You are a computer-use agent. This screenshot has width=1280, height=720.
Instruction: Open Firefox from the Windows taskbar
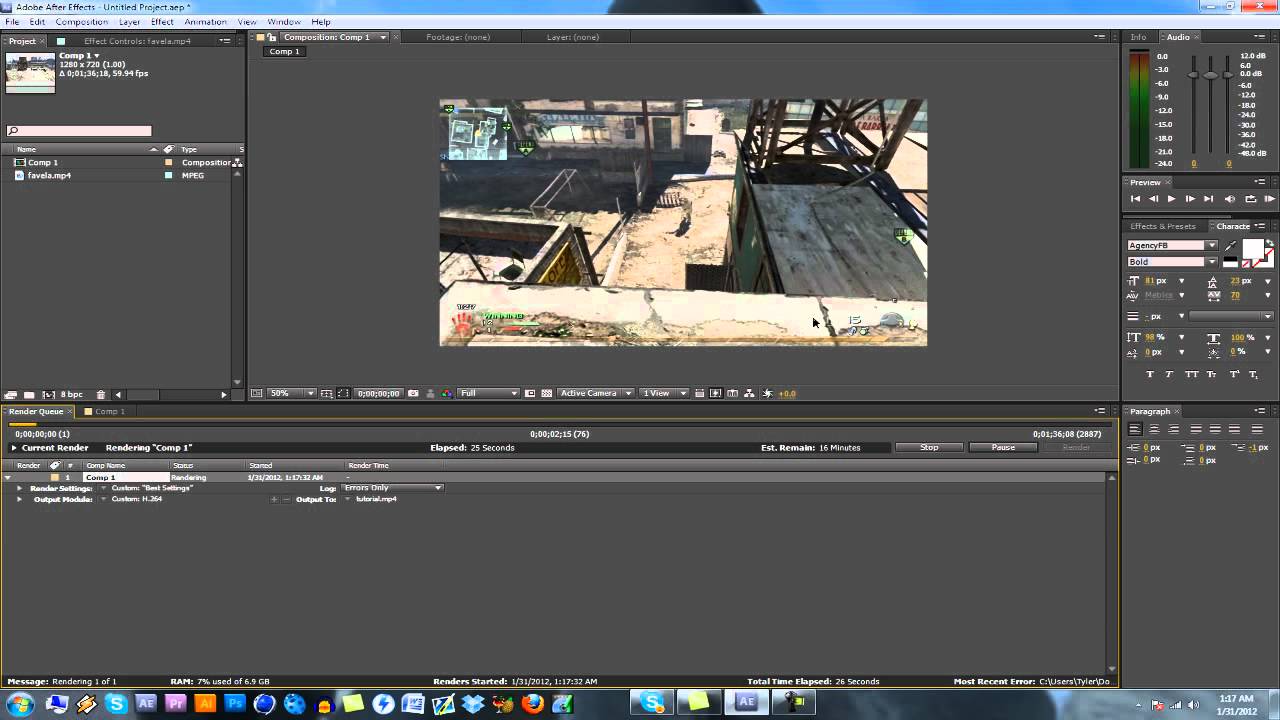pos(533,704)
